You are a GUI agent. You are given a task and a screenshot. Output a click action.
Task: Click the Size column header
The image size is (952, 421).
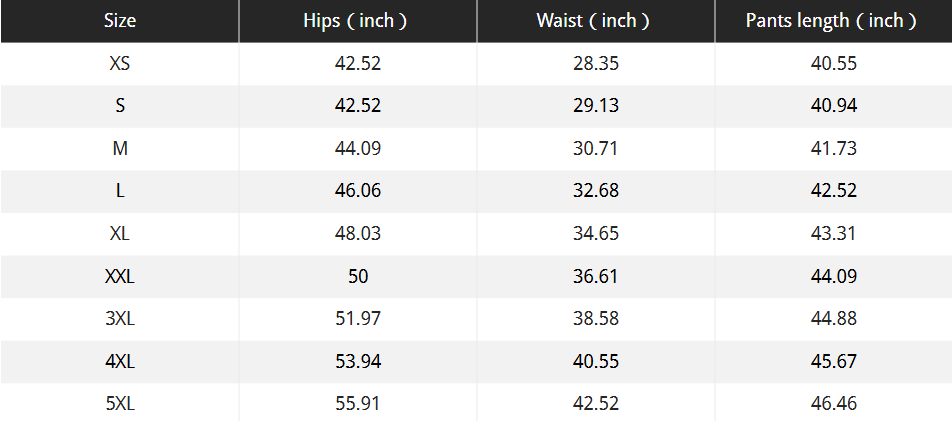[120, 21]
